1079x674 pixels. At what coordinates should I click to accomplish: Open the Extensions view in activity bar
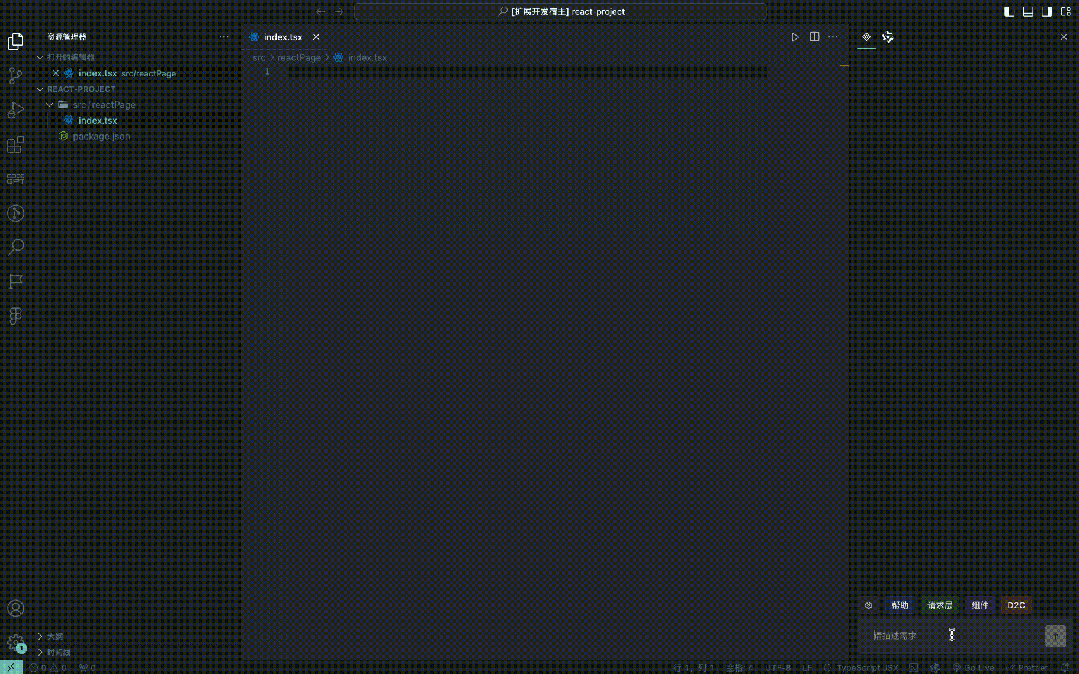coord(16,145)
